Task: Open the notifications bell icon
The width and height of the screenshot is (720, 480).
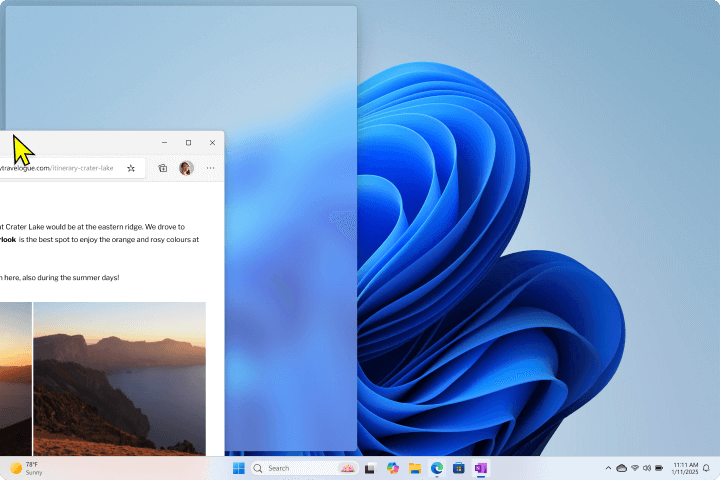Action: [706, 468]
